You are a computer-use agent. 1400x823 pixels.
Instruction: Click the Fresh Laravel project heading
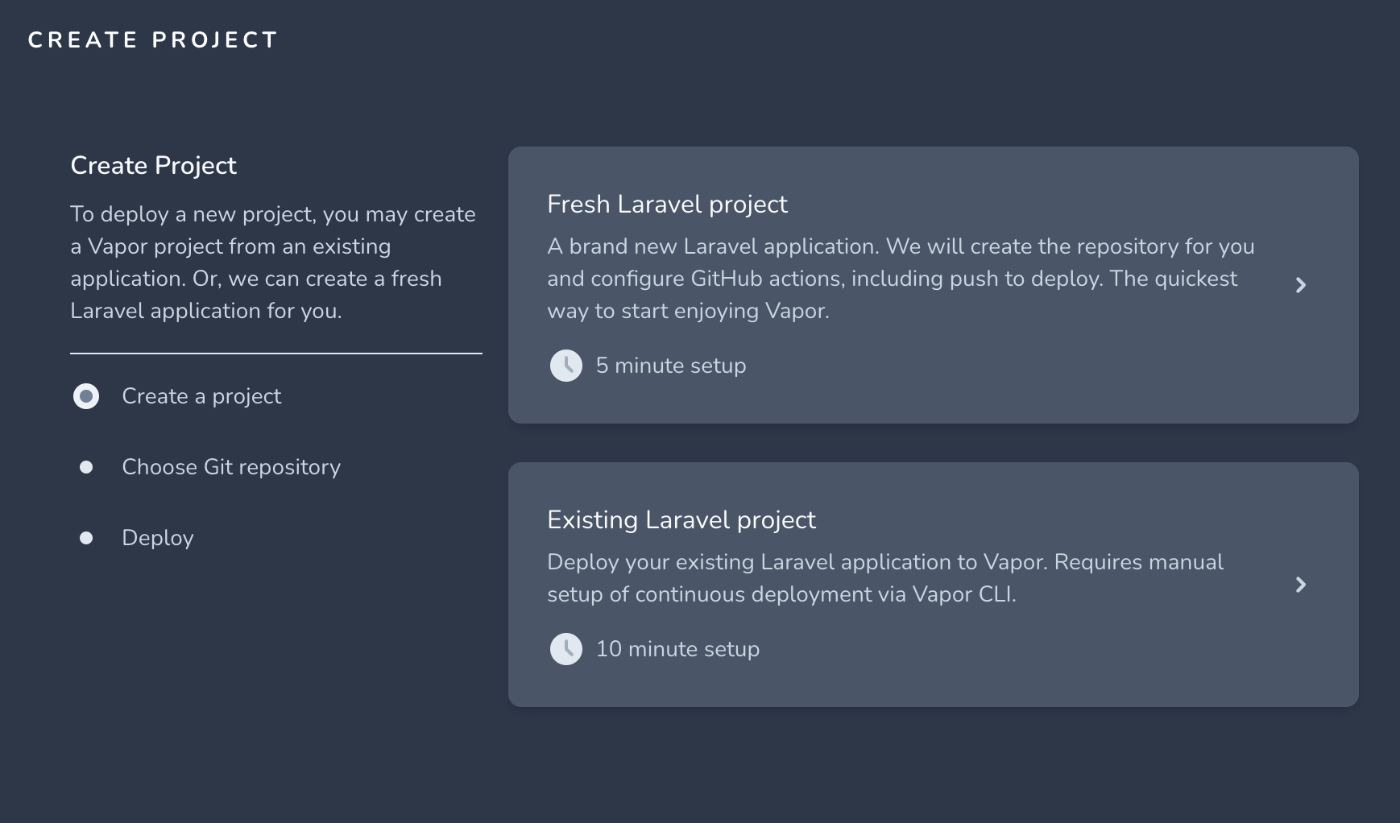pyautogui.click(x=667, y=204)
